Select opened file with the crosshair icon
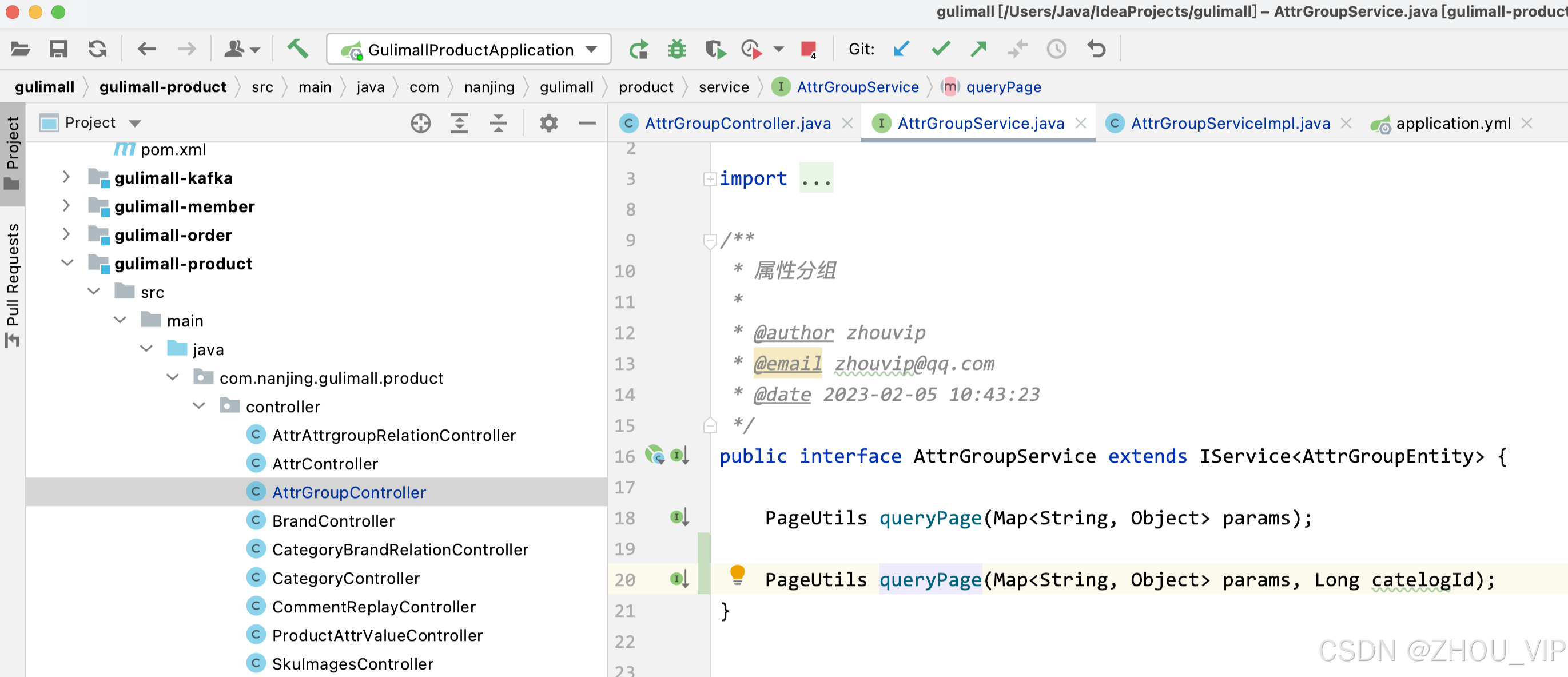 point(421,123)
